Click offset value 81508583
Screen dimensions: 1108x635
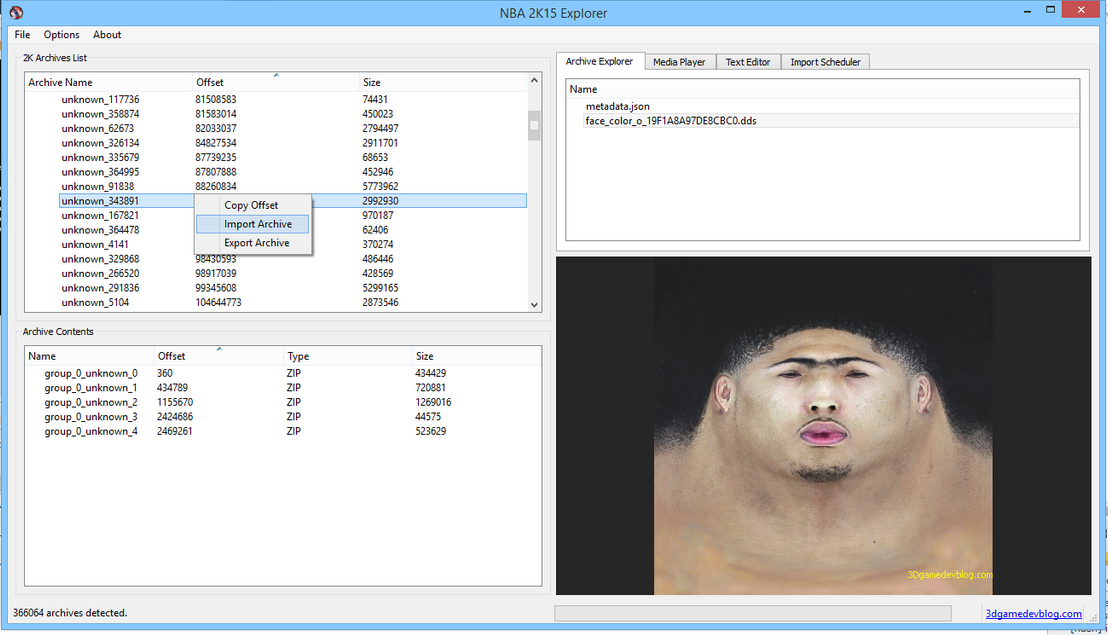pyautogui.click(x=216, y=100)
